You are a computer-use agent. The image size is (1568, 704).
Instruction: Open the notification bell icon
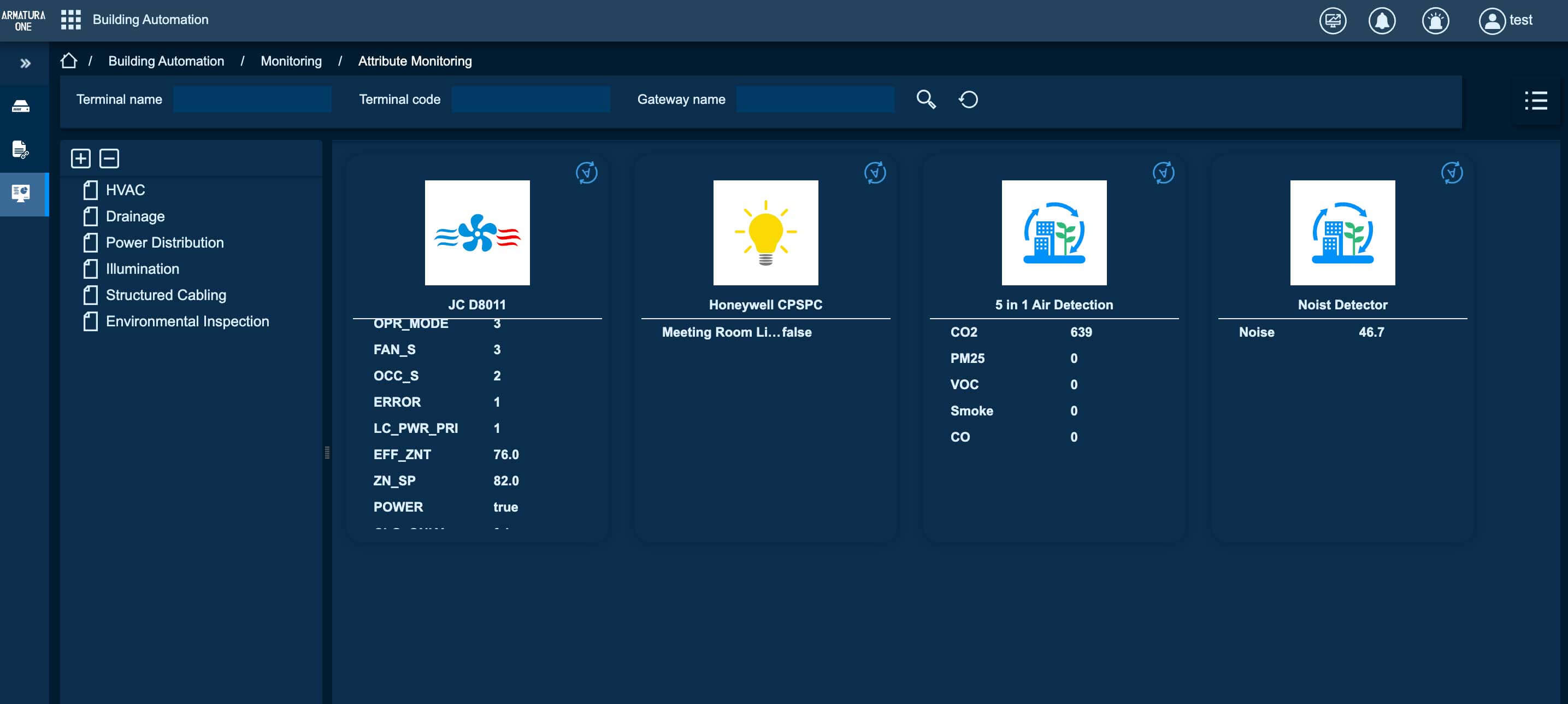pos(1382,21)
